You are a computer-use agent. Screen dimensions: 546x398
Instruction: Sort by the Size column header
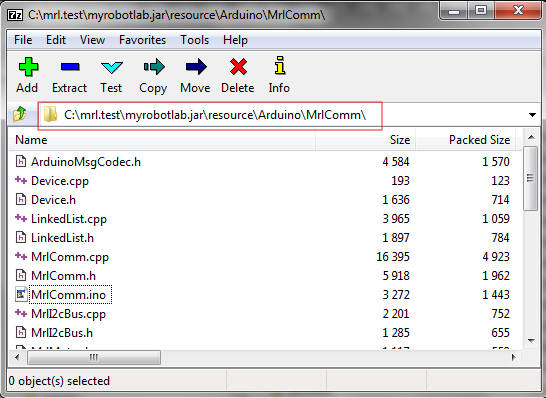point(365,140)
